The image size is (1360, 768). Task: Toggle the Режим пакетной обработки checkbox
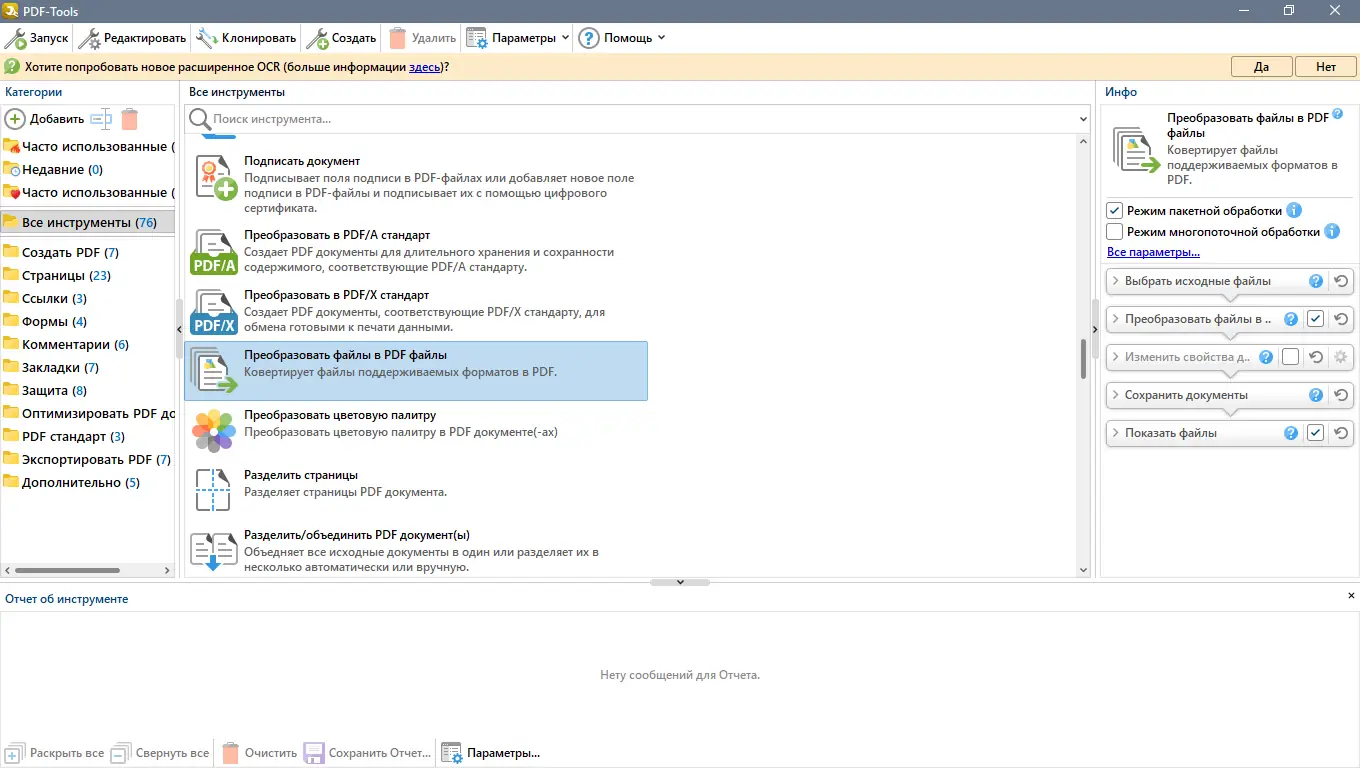(1115, 211)
